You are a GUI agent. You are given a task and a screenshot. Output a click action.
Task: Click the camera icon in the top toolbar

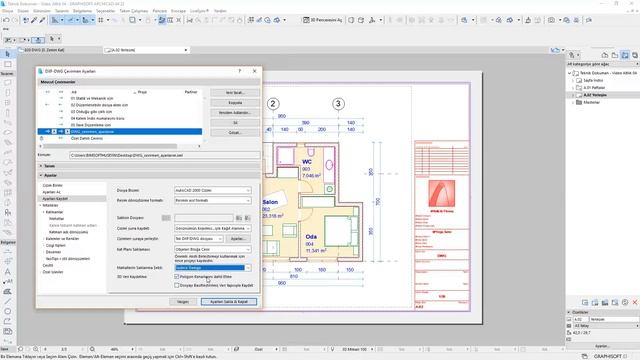(x=551, y=20)
